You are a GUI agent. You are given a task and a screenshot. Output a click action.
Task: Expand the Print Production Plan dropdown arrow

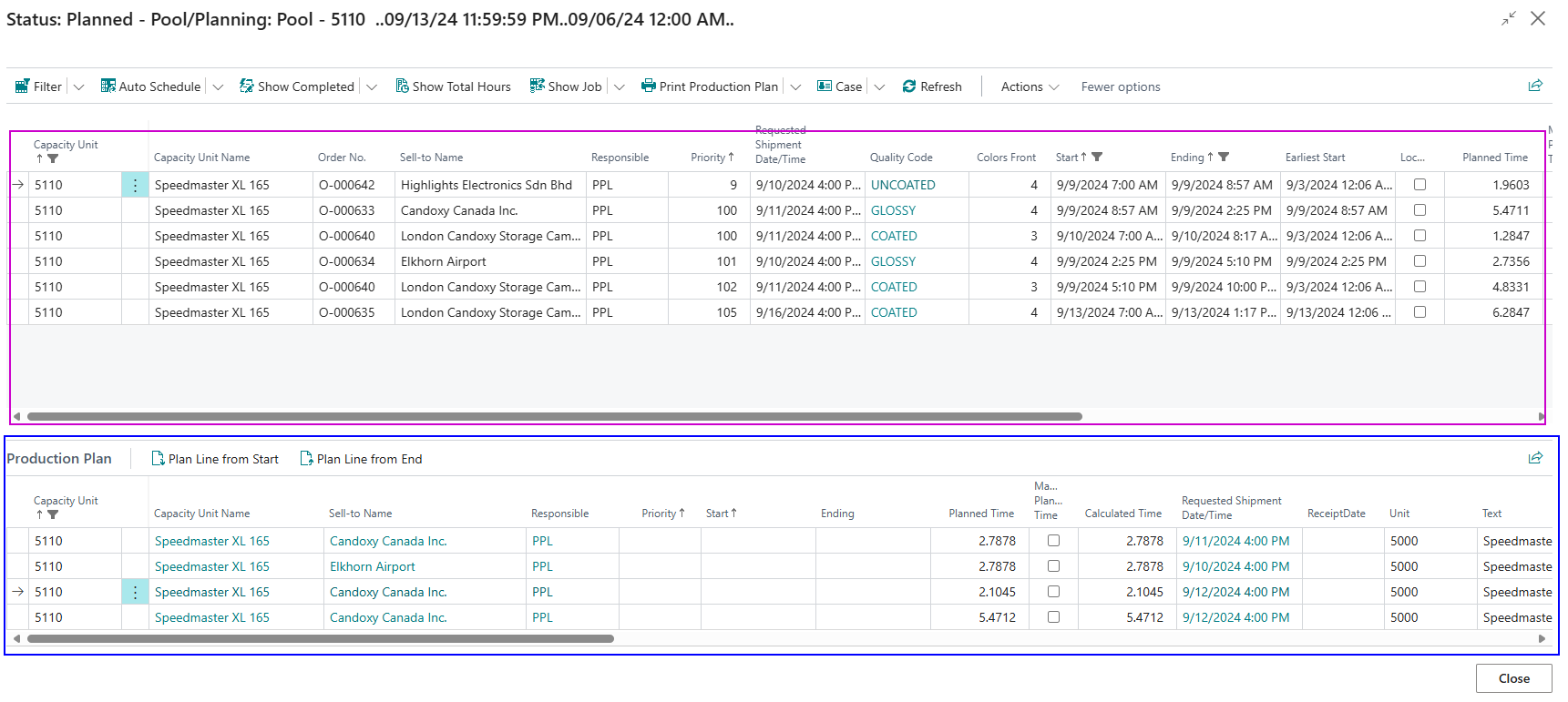click(795, 87)
